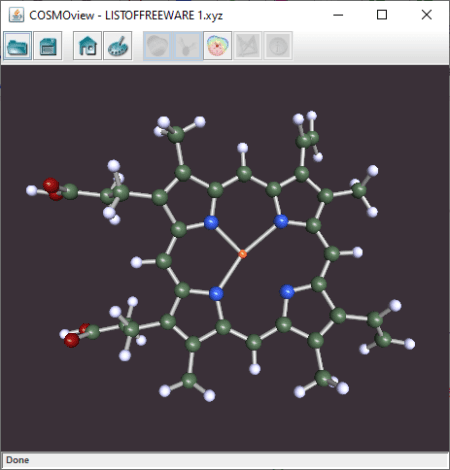Select the top center white hydrogen atom

(243, 148)
